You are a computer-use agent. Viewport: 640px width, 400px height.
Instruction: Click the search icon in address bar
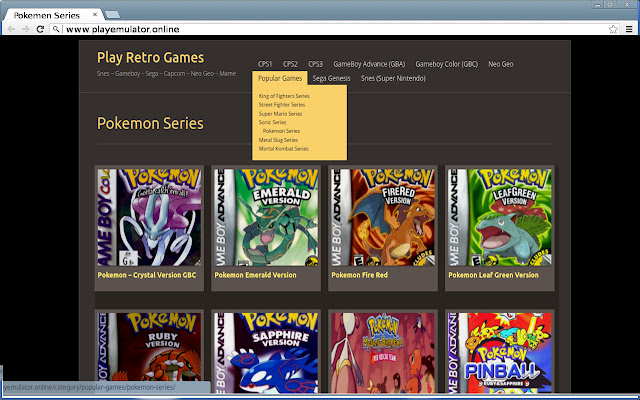coord(56,29)
